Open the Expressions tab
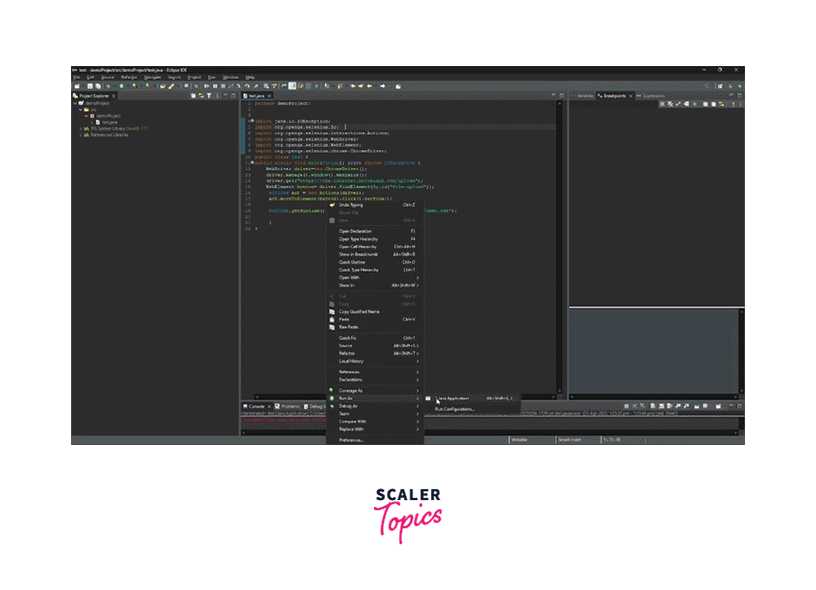 point(652,96)
